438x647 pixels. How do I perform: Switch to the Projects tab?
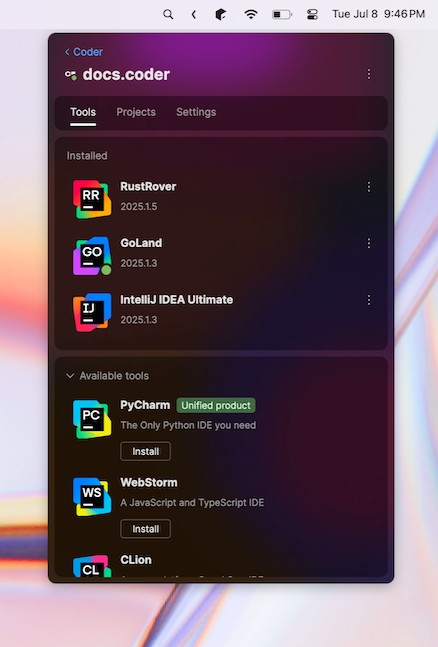pos(136,112)
